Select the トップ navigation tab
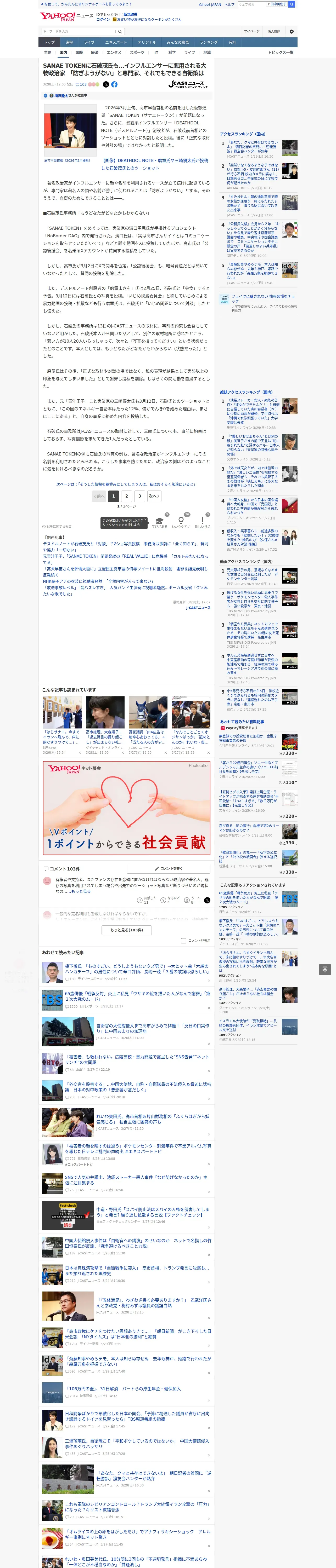 point(49,43)
